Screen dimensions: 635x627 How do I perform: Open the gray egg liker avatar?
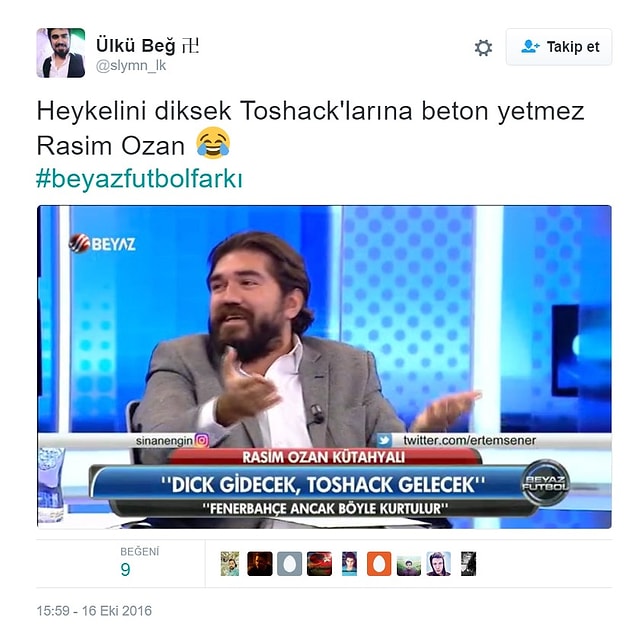(289, 563)
